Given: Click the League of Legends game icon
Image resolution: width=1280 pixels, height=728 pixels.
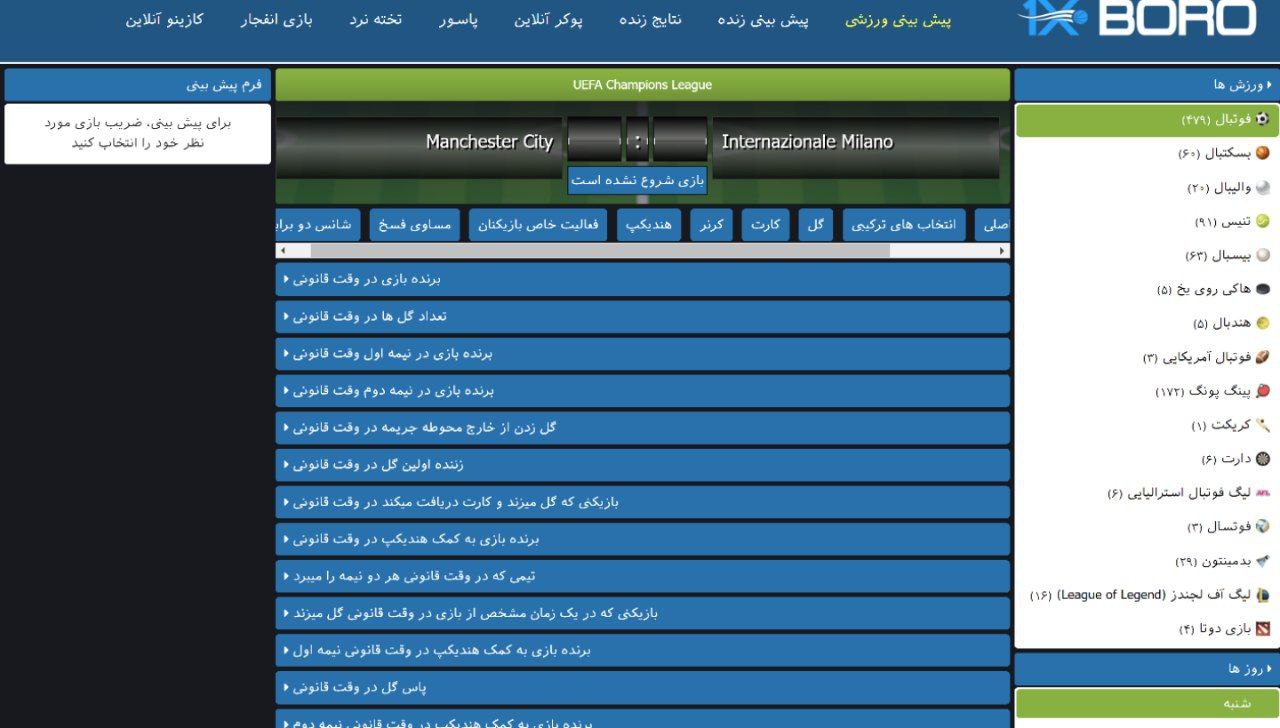Looking at the screenshot, I should 1263,594.
